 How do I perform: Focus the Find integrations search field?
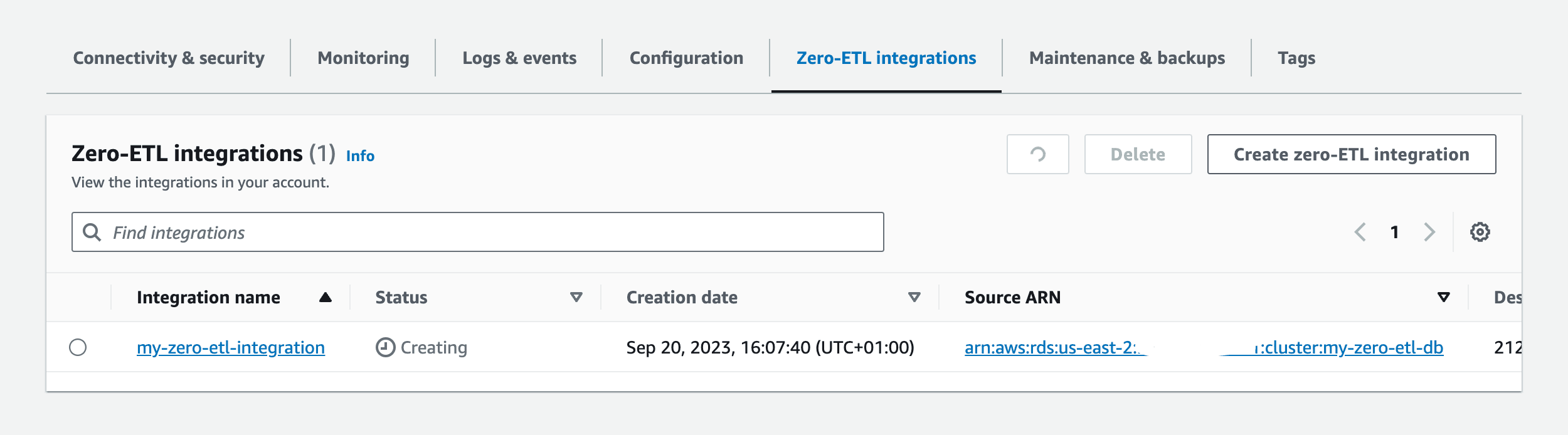pyautogui.click(x=478, y=232)
